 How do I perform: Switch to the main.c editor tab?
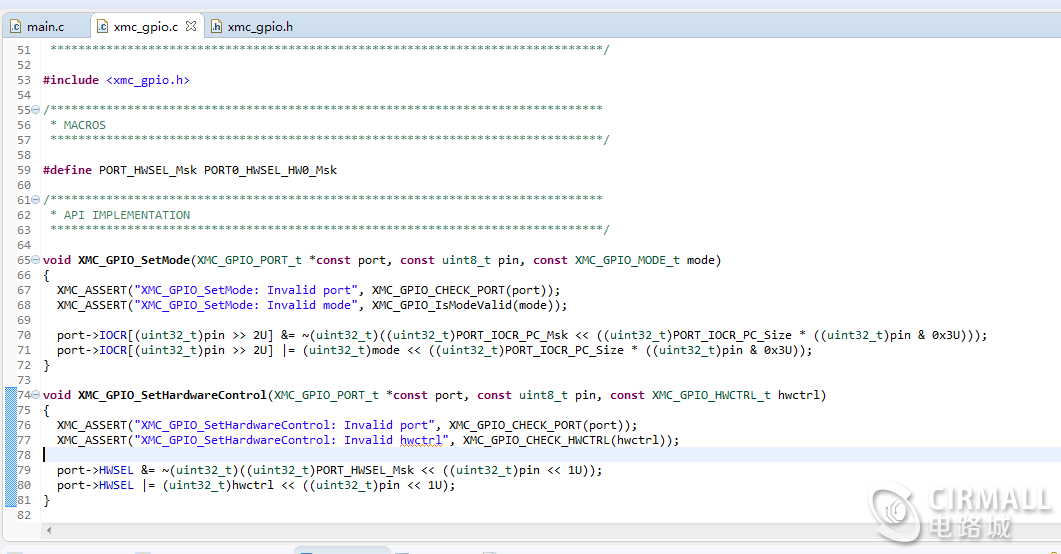(45, 27)
